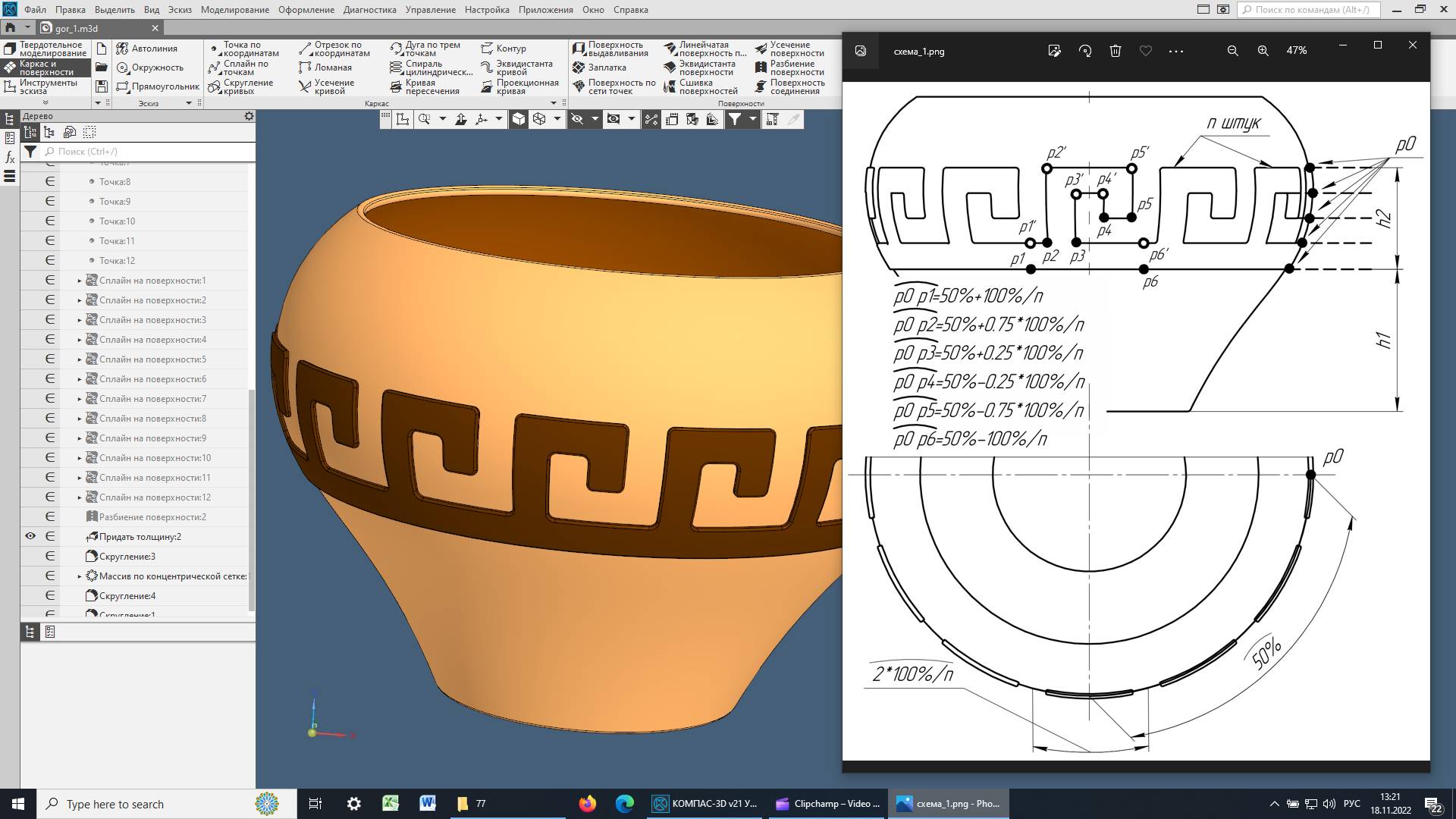The image size is (1456, 819).
Task: Click the filter funnel in tree search
Action: click(x=30, y=152)
